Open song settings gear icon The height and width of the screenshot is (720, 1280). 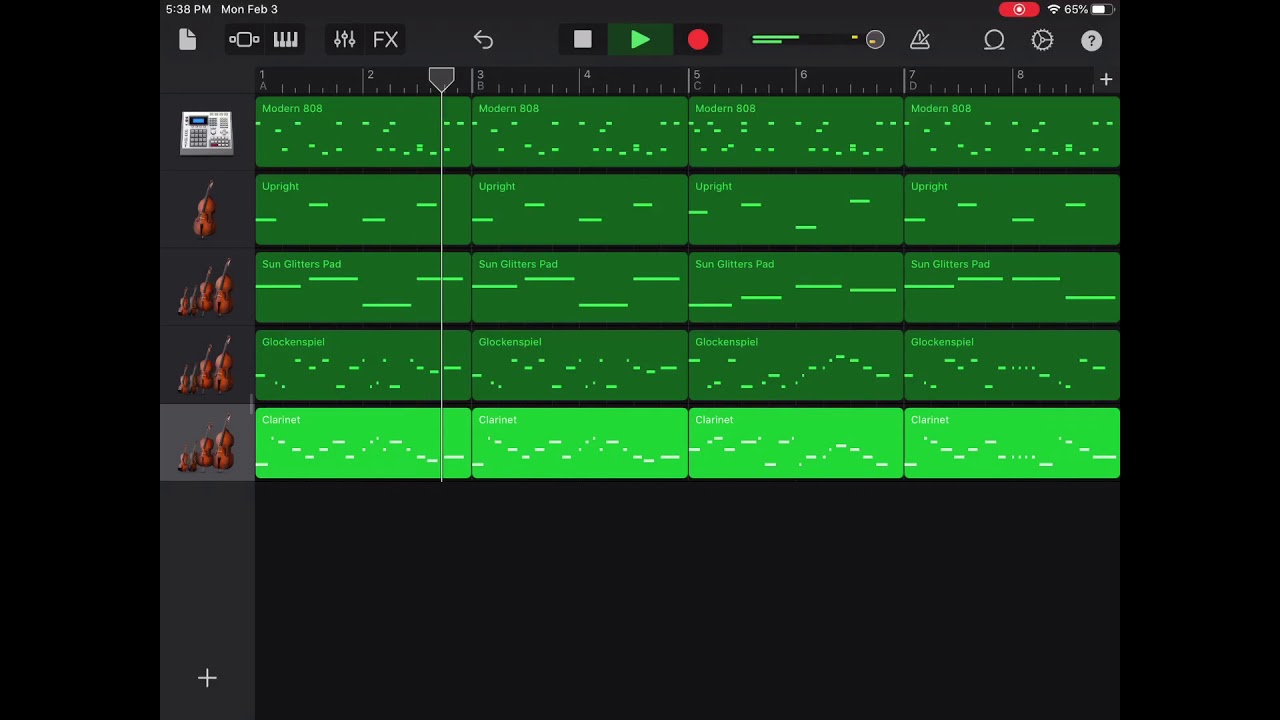tap(1042, 40)
